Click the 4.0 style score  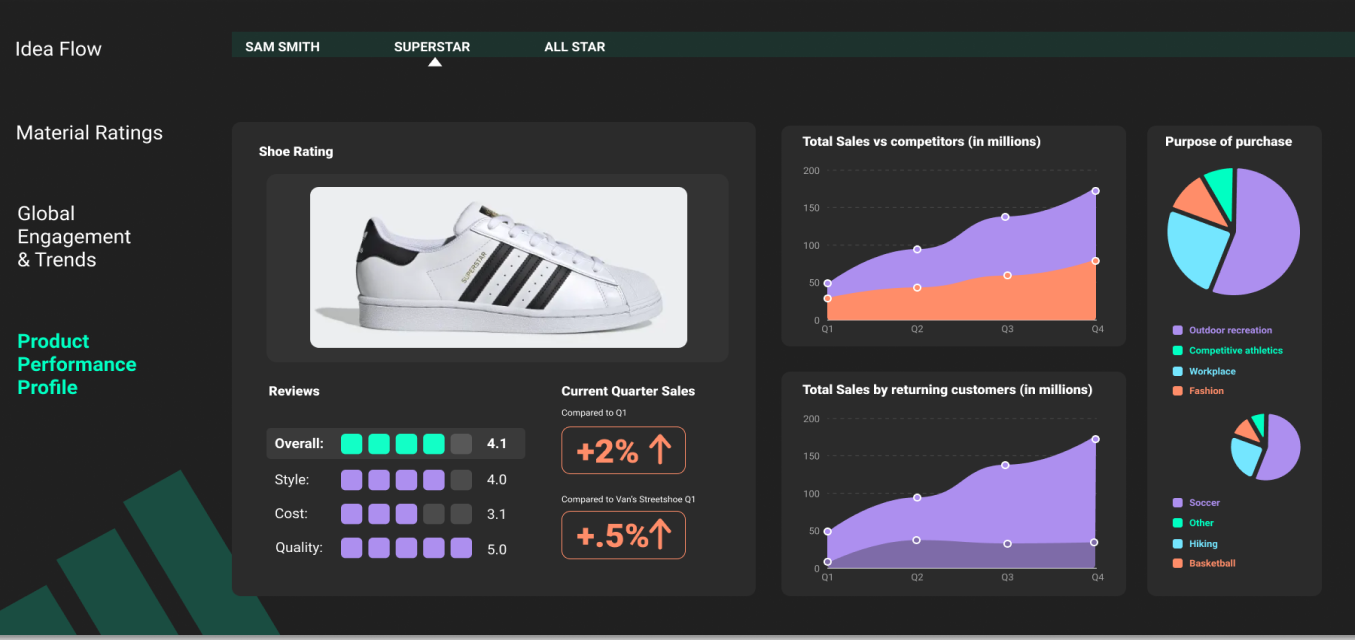click(x=497, y=480)
